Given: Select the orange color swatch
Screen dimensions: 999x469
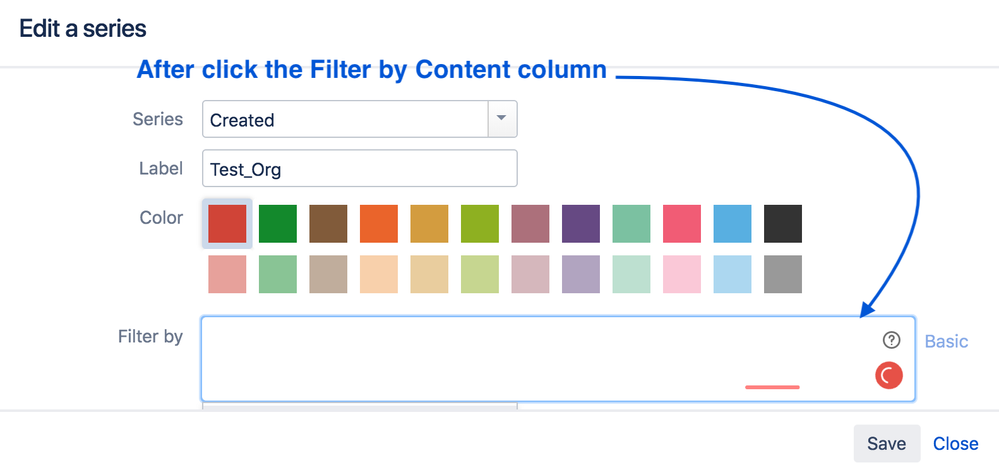Looking at the screenshot, I should point(379,224).
